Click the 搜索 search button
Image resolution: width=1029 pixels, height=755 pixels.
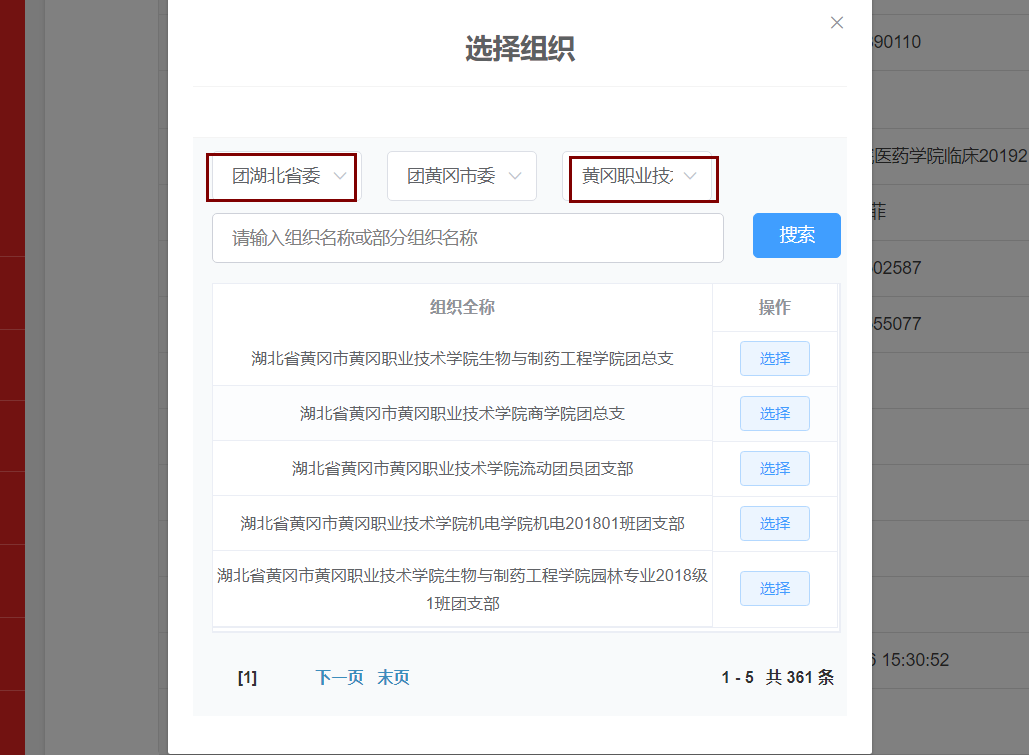coord(796,235)
